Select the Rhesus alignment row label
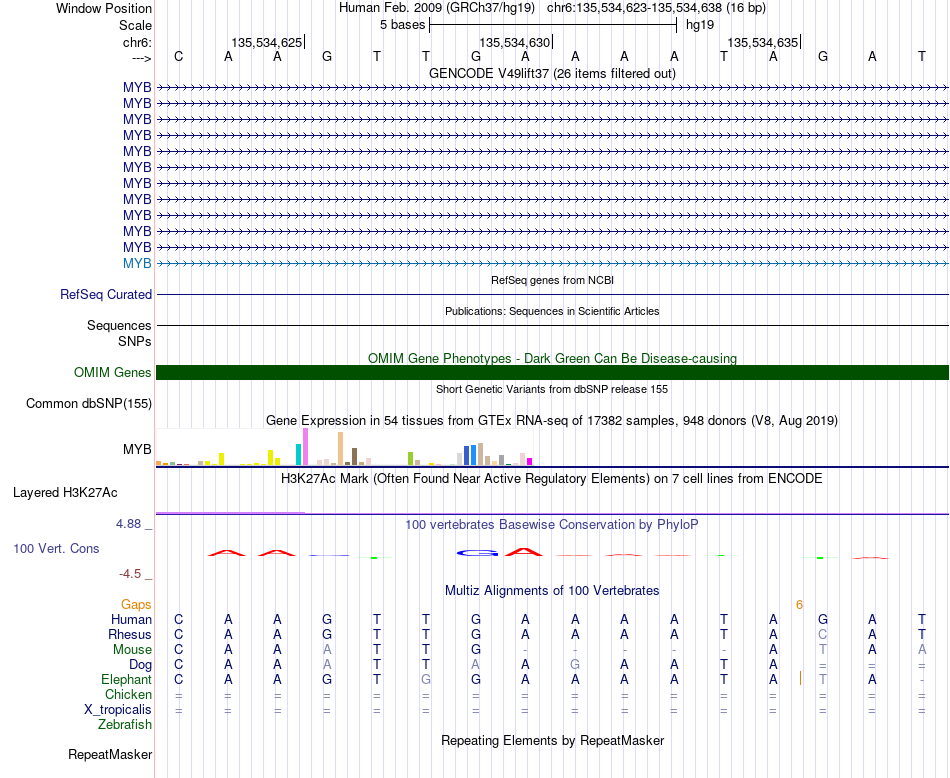The width and height of the screenshot is (950, 778). (x=130, y=634)
